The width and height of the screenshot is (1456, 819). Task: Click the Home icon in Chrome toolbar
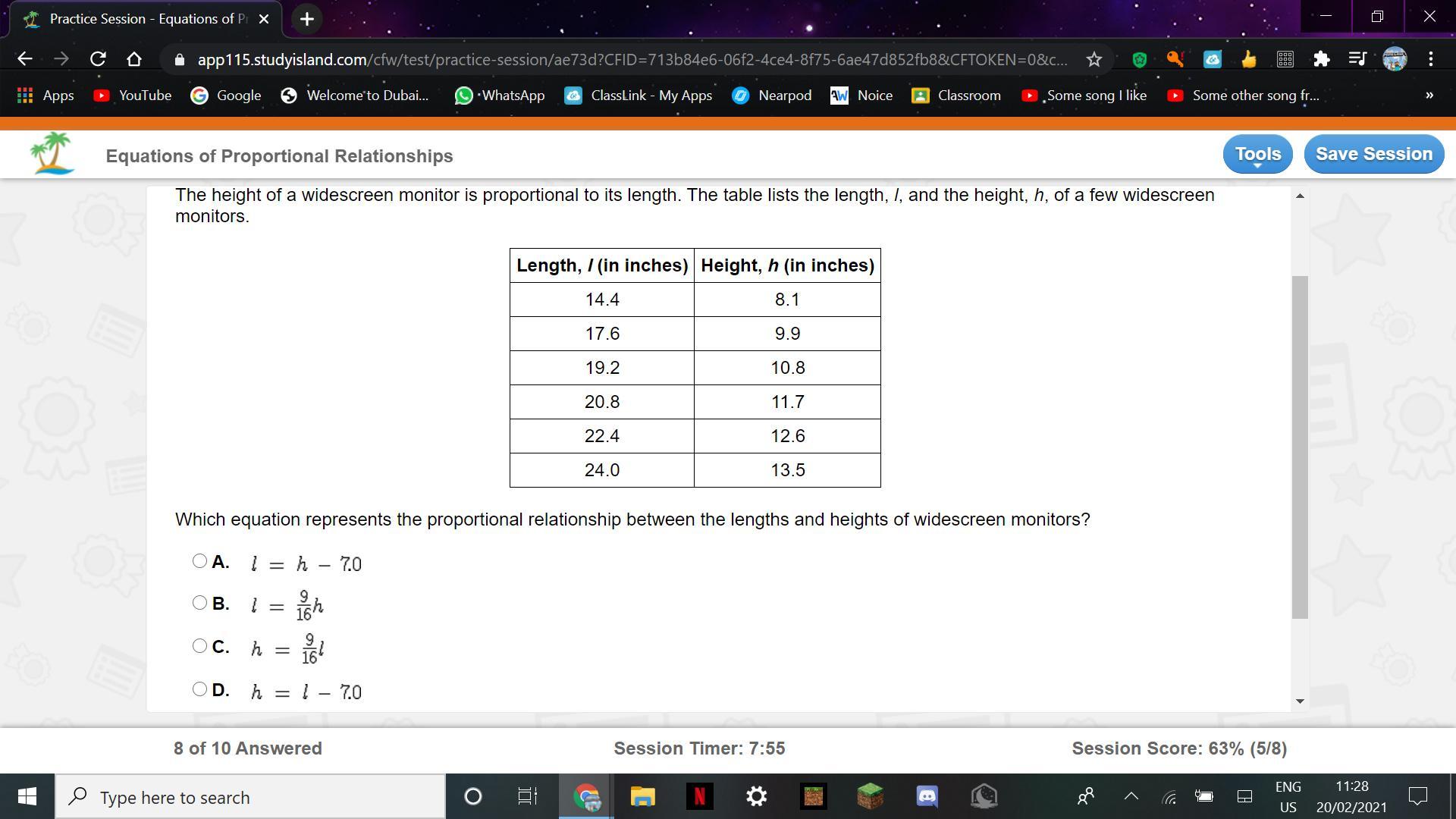134,59
